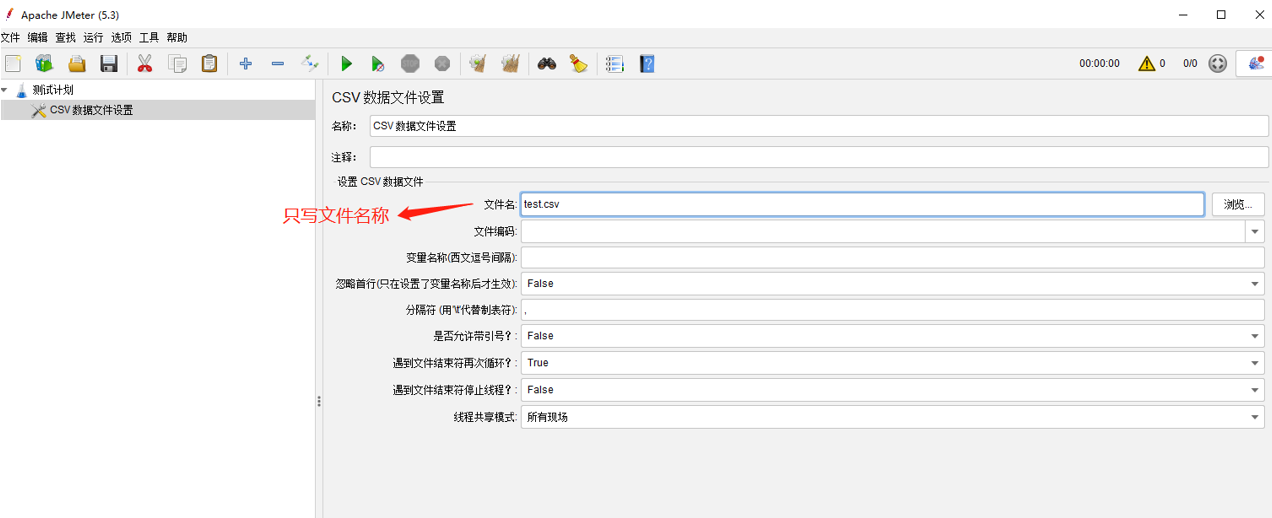This screenshot has width=1272, height=518.
Task: Click the warning triangle log icon
Action: coord(1146,63)
